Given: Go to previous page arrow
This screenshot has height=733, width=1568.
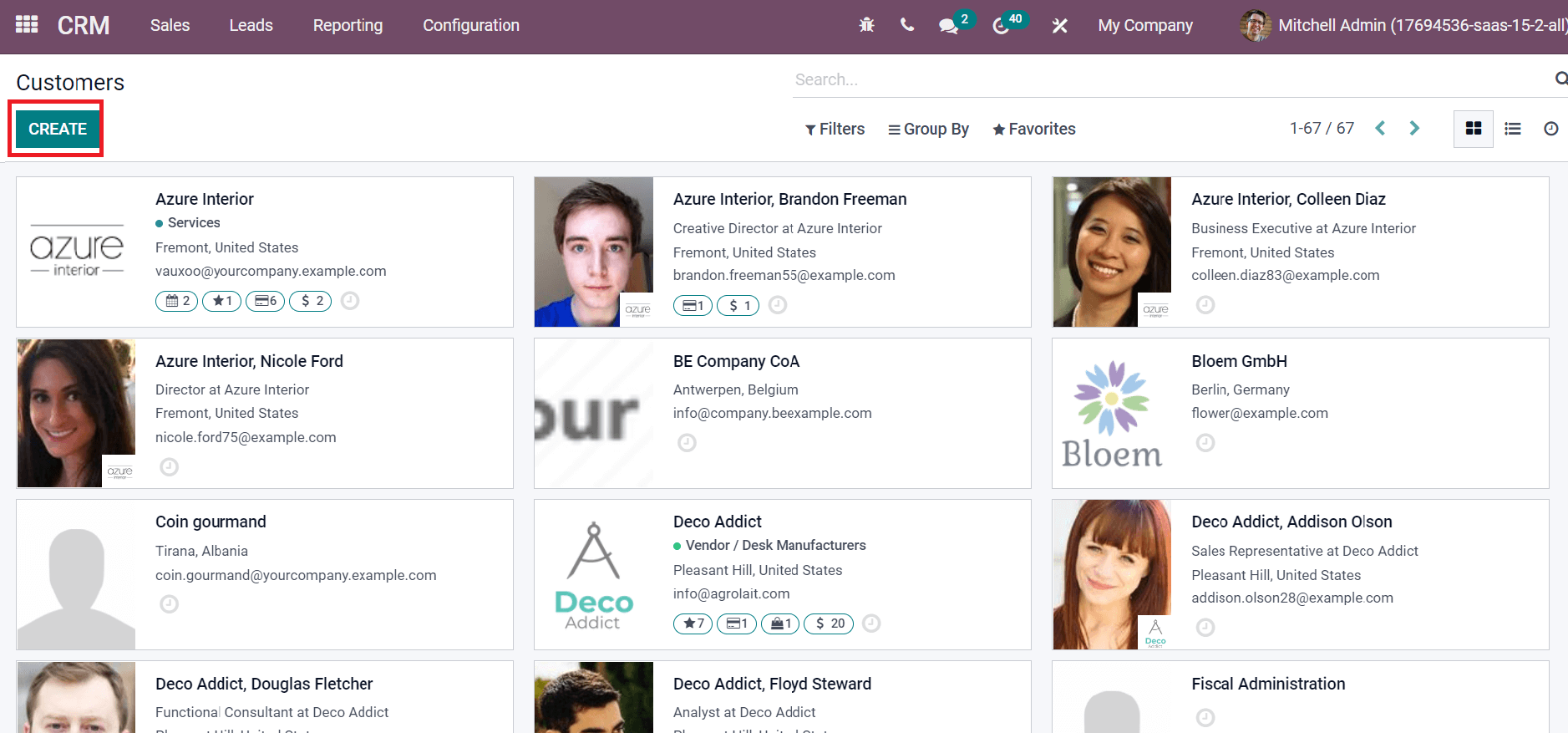Looking at the screenshot, I should tap(1380, 128).
